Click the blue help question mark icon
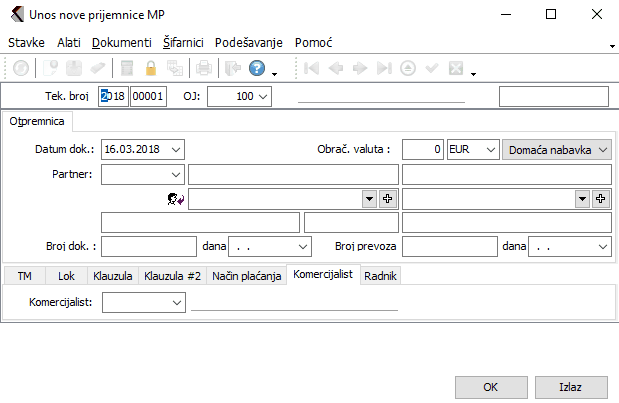Viewport: 619px width, 403px height. tap(256, 69)
